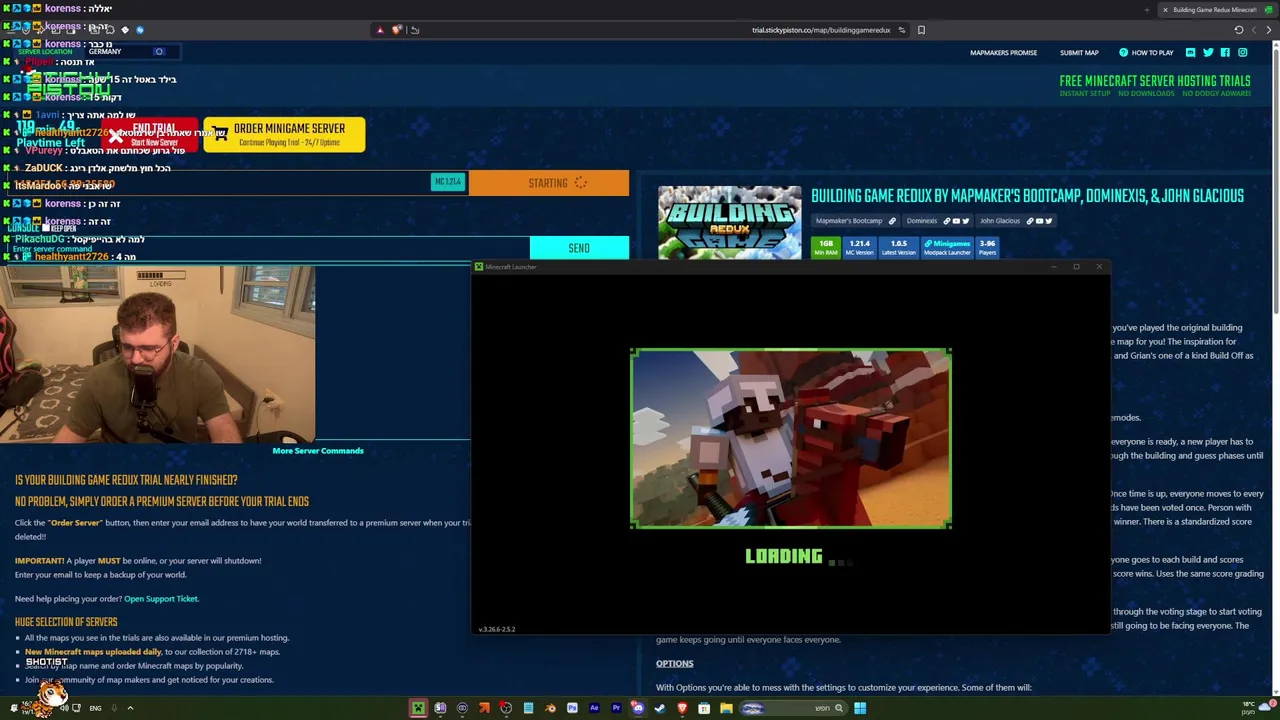Open the Mapmakers Promise menu item

pos(1003,53)
